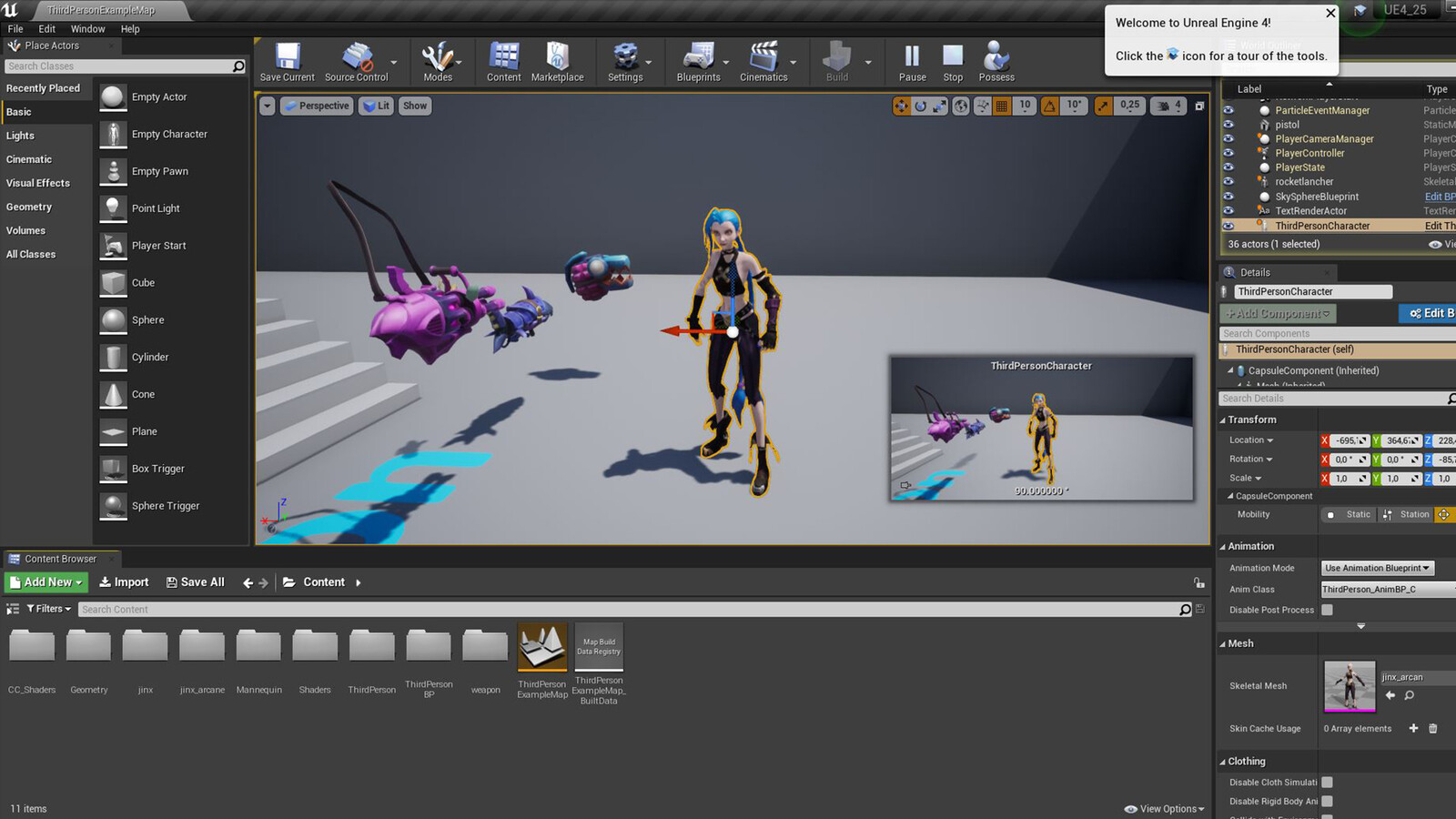Open the Marketplace toolbar icon
Screen dimensions: 1456x819
pyautogui.click(x=557, y=62)
